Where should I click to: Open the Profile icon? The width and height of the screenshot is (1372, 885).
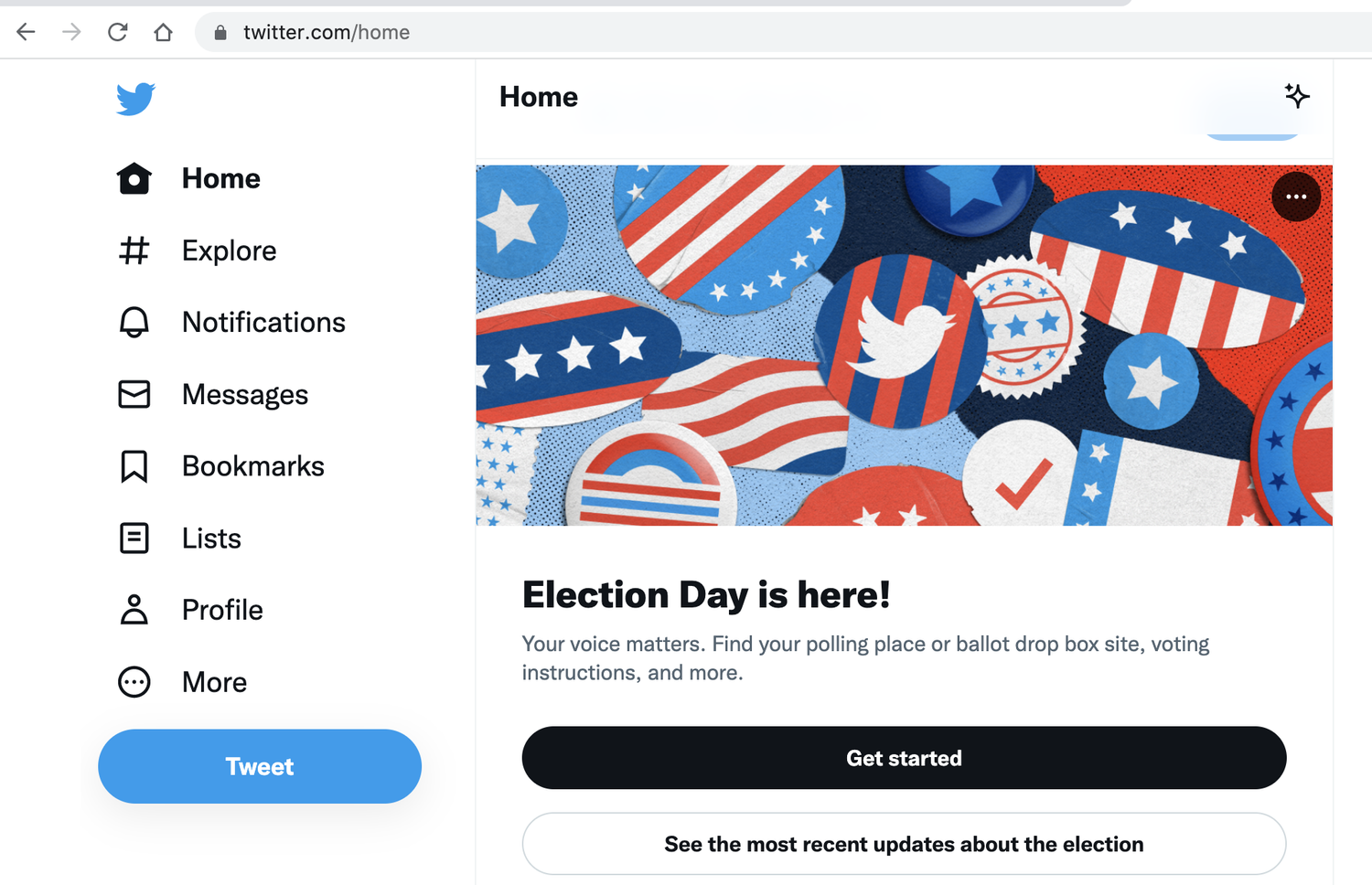(134, 609)
